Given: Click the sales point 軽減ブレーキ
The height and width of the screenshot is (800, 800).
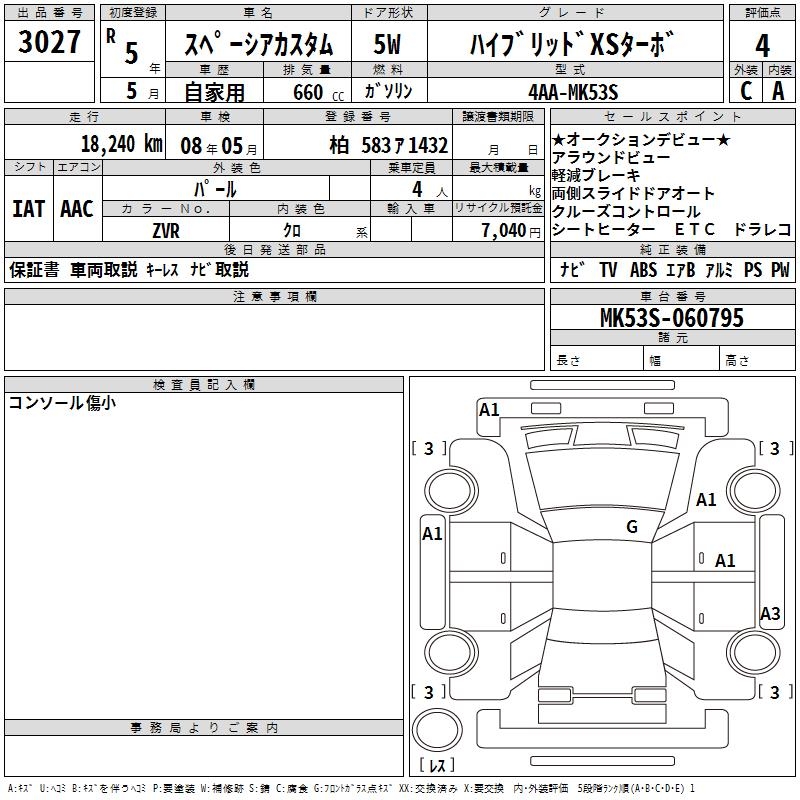Looking at the screenshot, I should click(x=595, y=176).
